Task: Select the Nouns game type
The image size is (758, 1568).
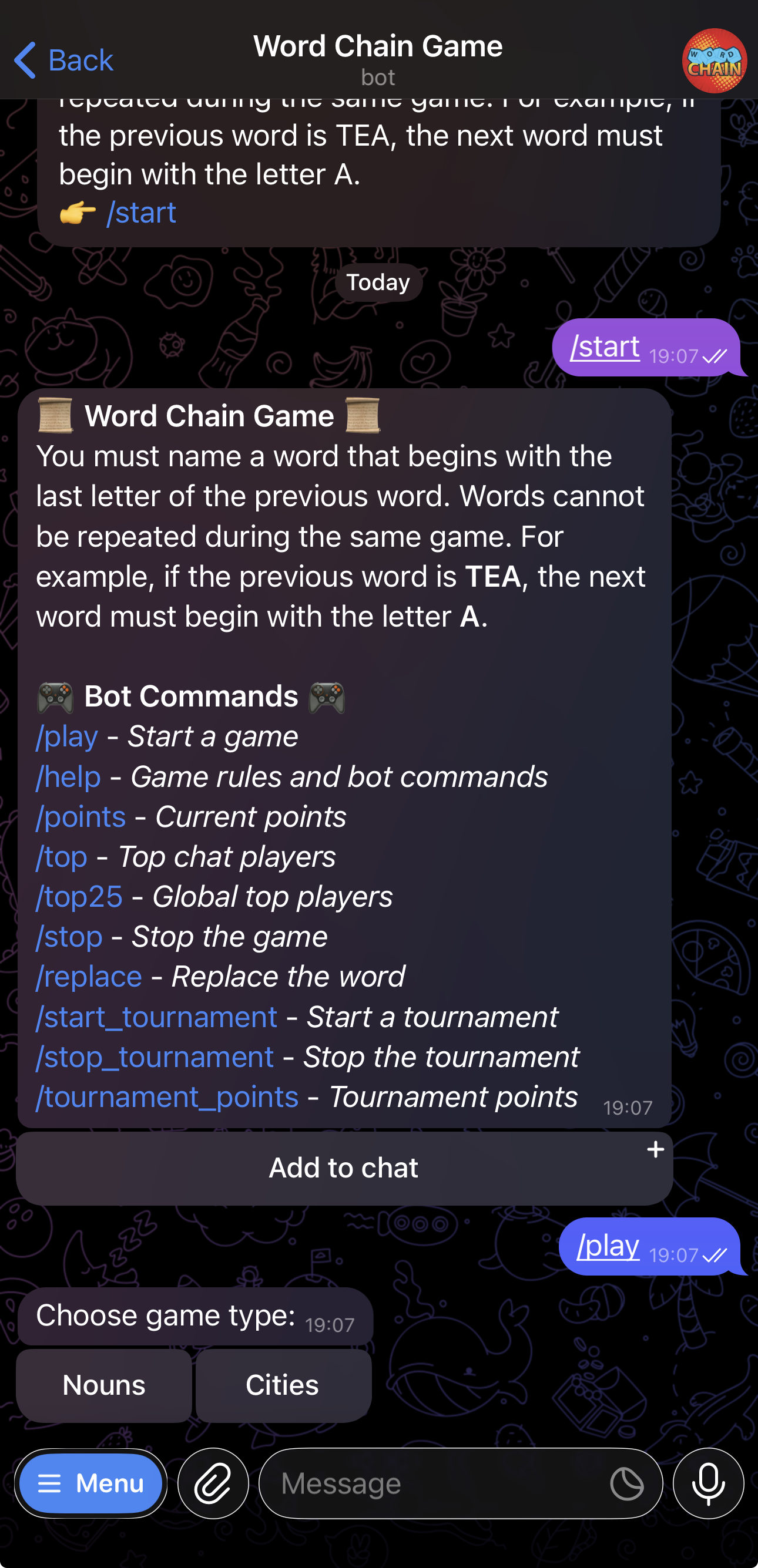Action: pos(103,1384)
